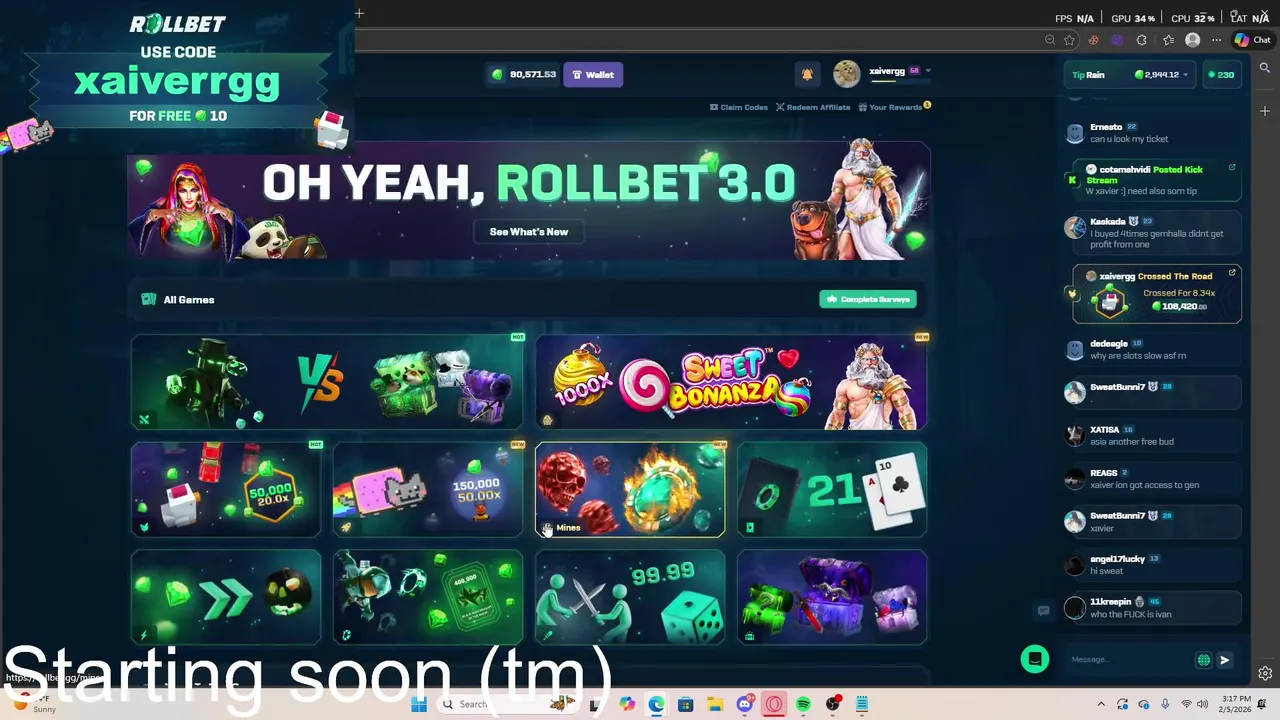
Task: Click the 90,571.53 gem balance
Action: point(524,74)
